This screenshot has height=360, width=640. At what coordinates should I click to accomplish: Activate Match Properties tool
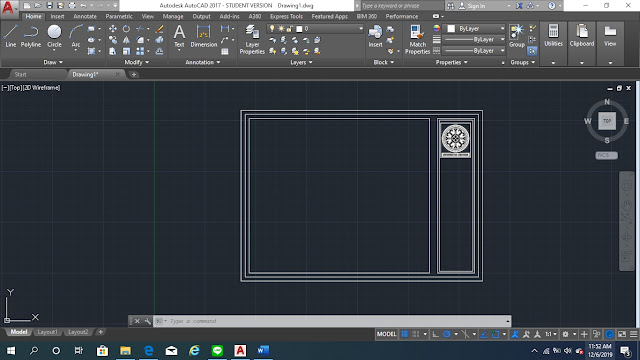pyautogui.click(x=417, y=39)
